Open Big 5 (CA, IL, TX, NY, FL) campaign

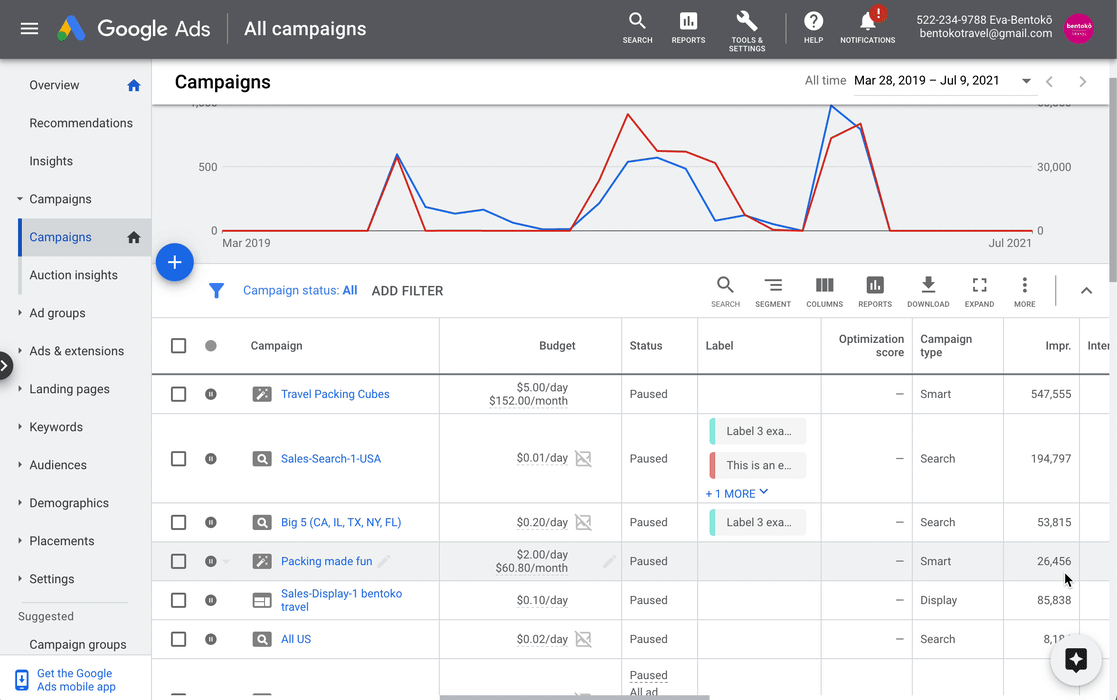[341, 522]
